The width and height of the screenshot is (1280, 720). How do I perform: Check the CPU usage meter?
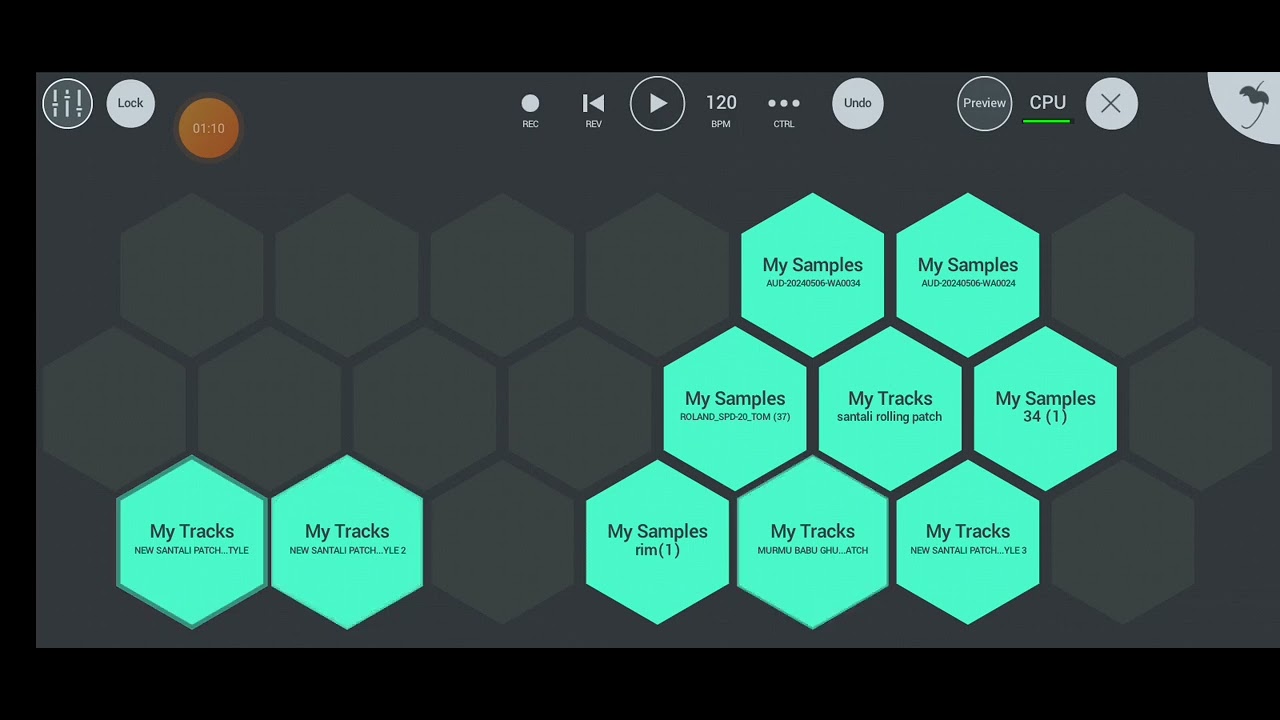(1047, 107)
